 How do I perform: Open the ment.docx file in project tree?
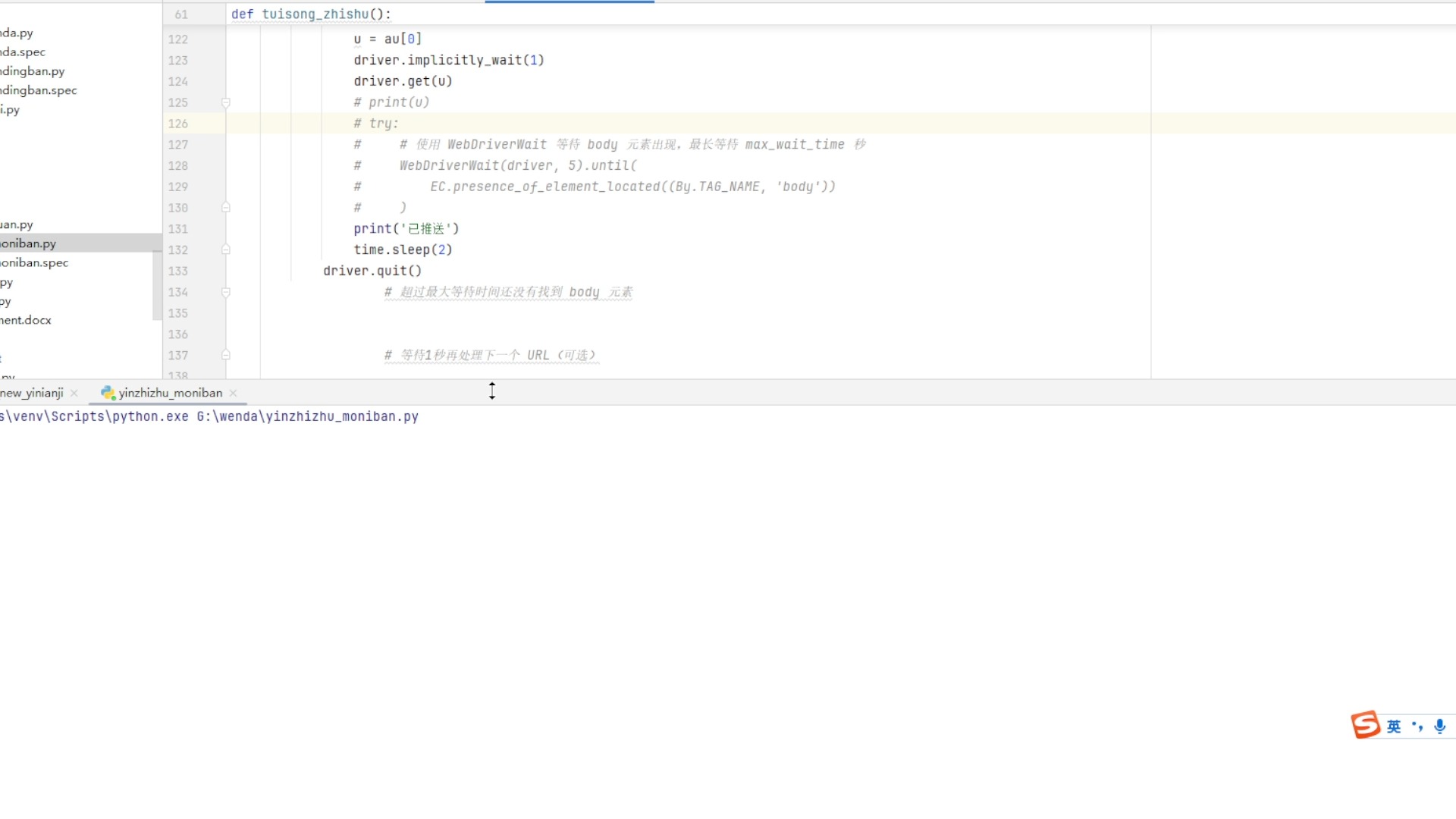[x=26, y=320]
